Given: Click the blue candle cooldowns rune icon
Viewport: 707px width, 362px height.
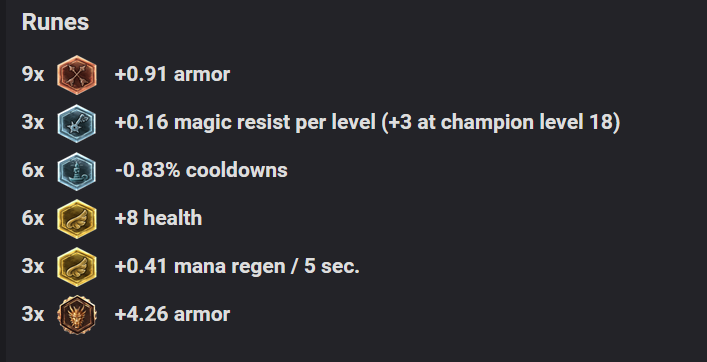Looking at the screenshot, I should 77,171.
